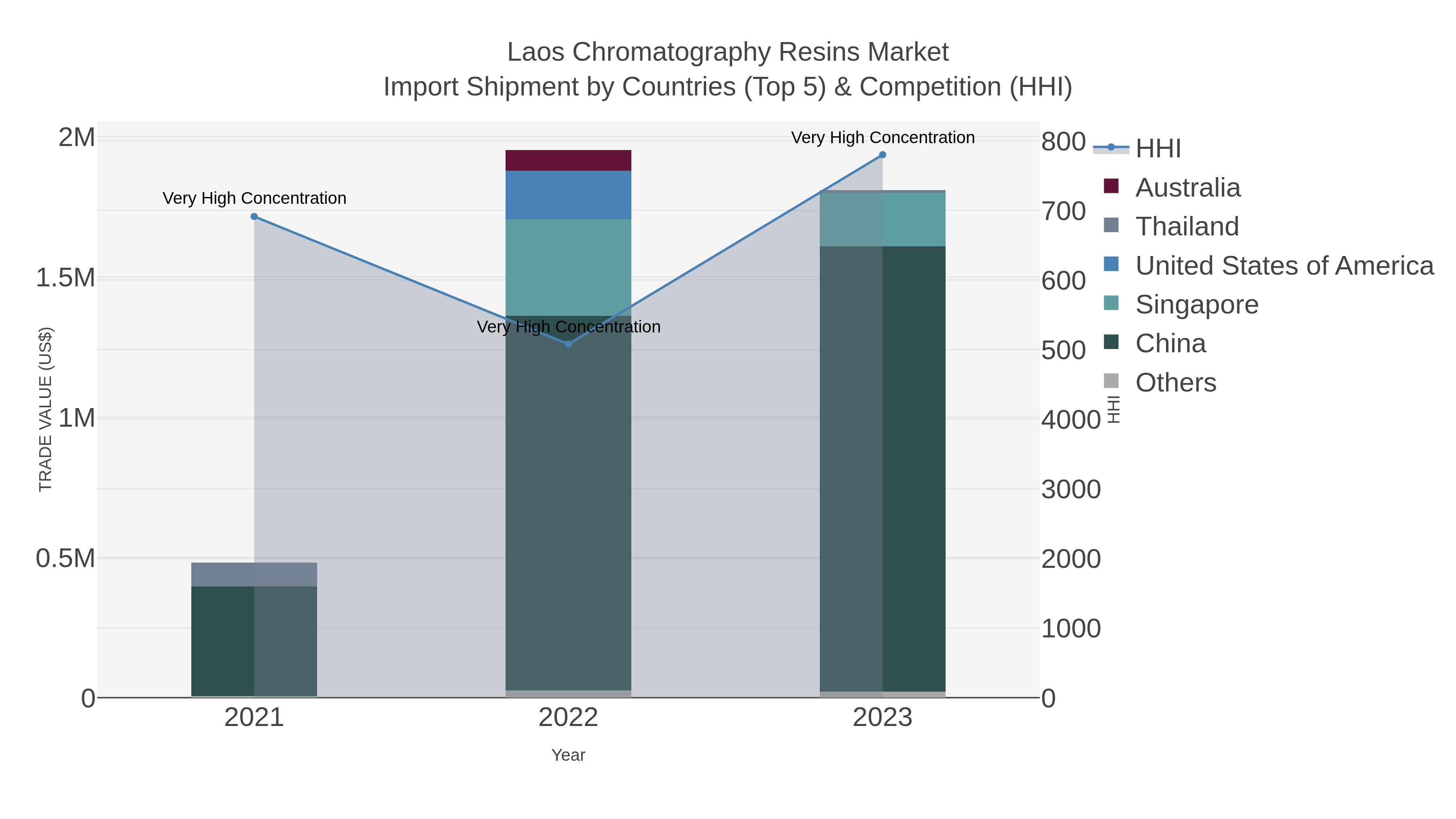Viewport: 1456px width, 819px height.
Task: Click the rotated HHI right-axis title
Action: (x=1113, y=409)
